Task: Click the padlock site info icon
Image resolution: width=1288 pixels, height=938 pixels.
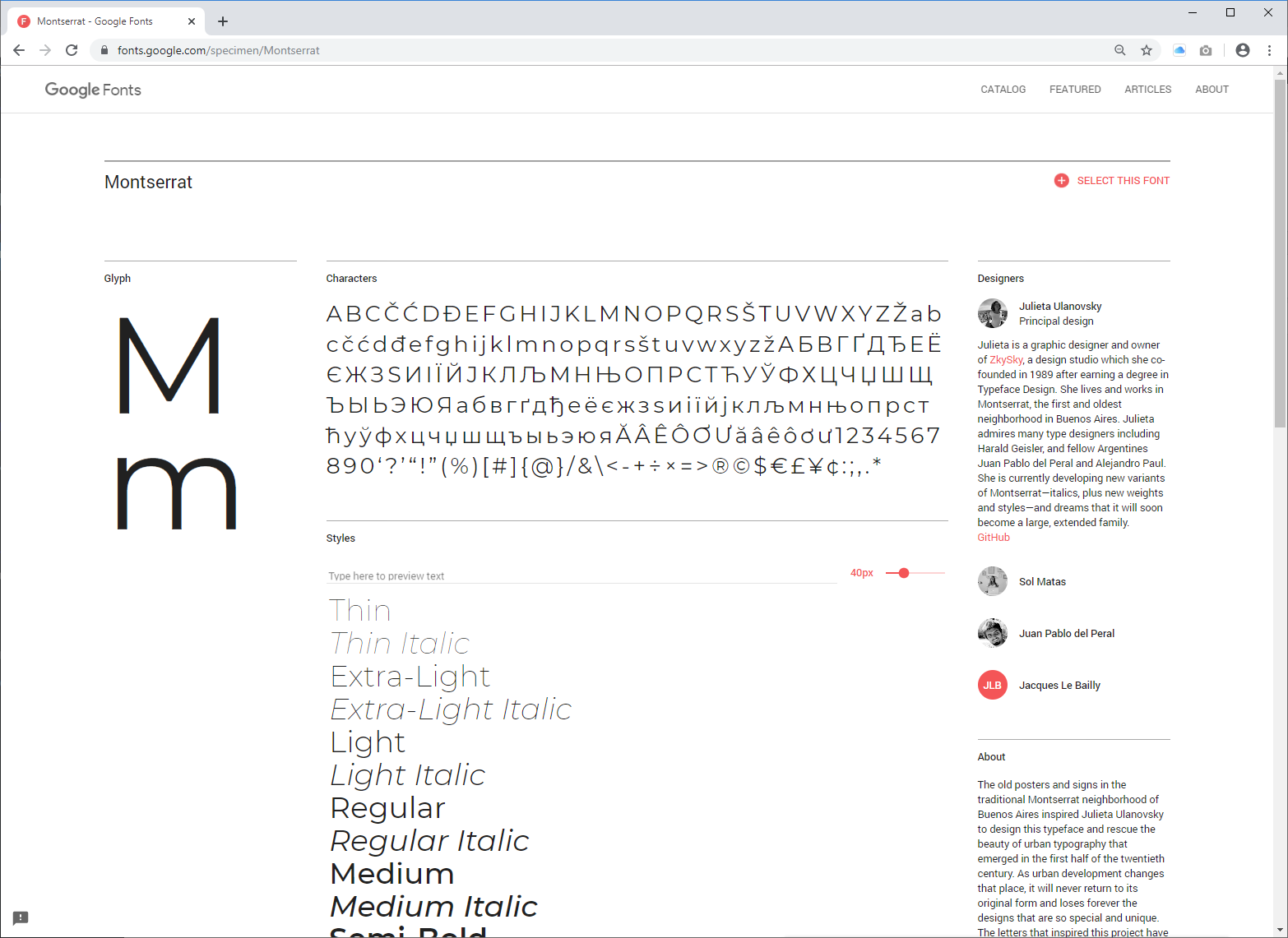Action: [x=104, y=50]
